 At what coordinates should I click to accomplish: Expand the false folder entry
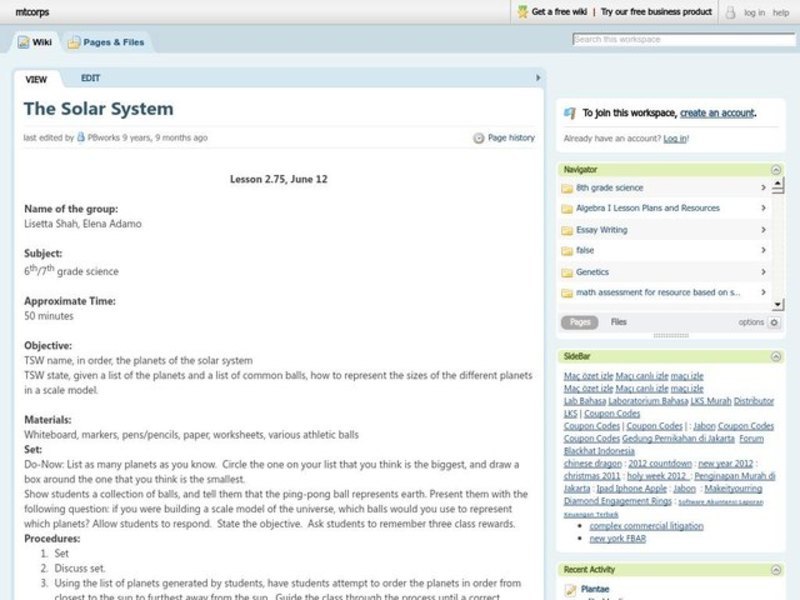pos(763,251)
